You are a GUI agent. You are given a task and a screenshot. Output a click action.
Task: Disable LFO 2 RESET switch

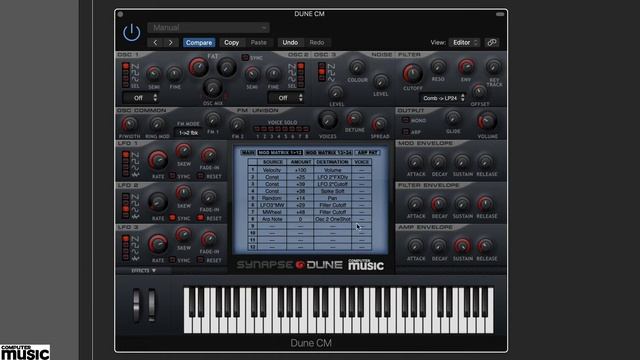pyautogui.click(x=200, y=218)
